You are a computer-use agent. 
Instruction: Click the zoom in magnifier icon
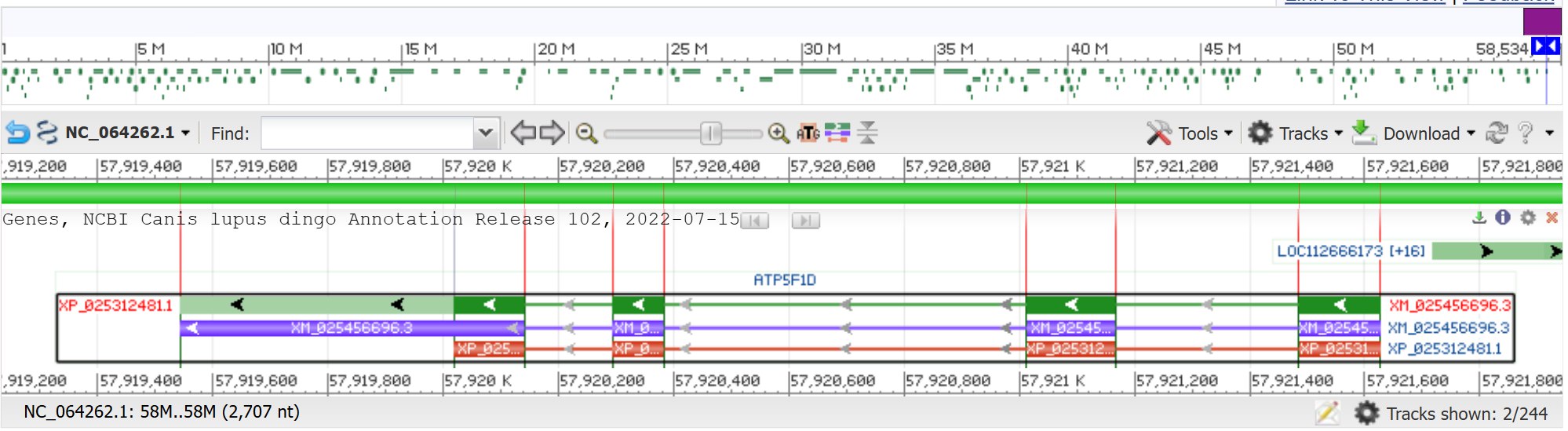click(778, 133)
